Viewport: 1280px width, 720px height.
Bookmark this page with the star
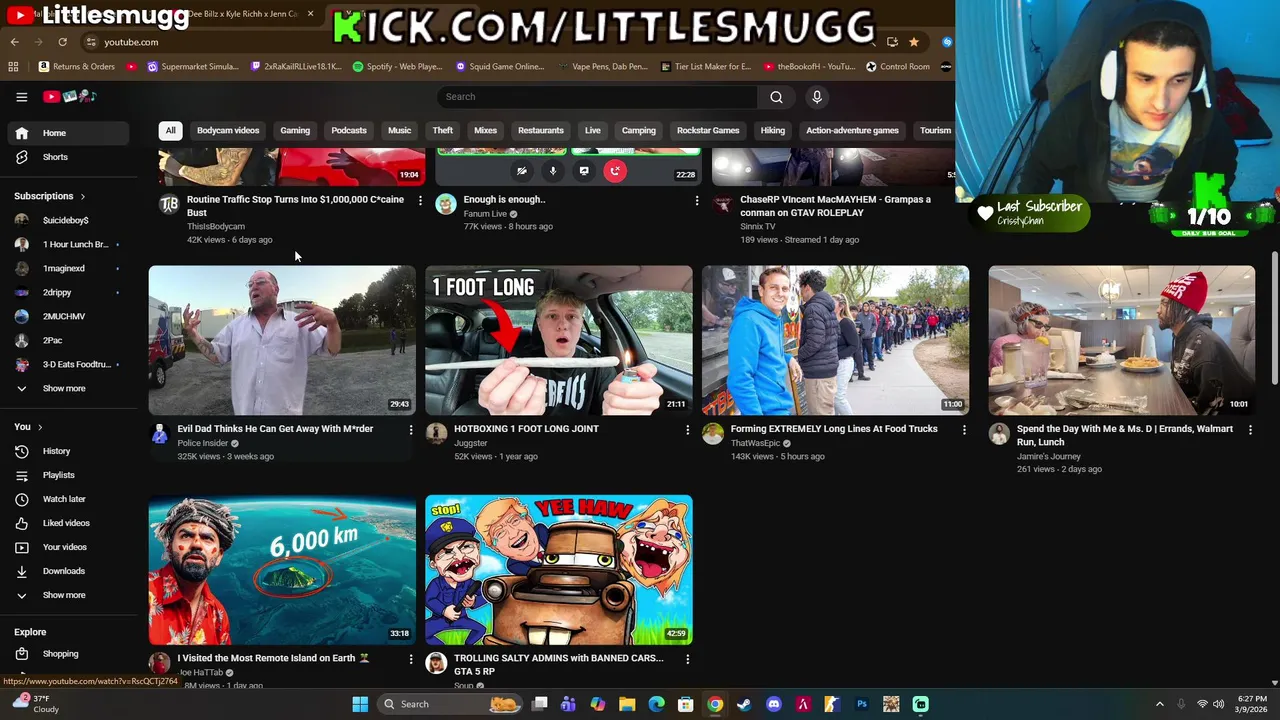click(x=914, y=42)
